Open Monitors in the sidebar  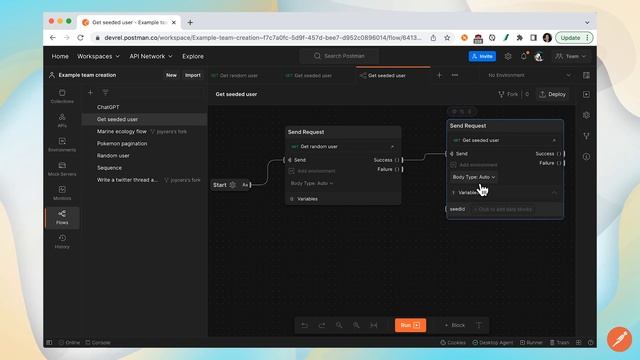point(62,193)
